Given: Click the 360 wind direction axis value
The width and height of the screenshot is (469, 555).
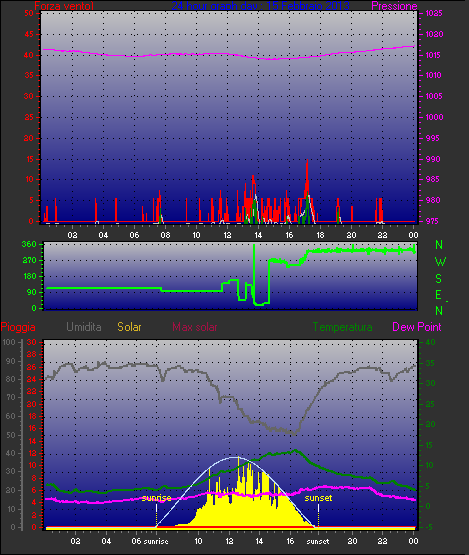Looking at the screenshot, I should (x=29, y=244).
